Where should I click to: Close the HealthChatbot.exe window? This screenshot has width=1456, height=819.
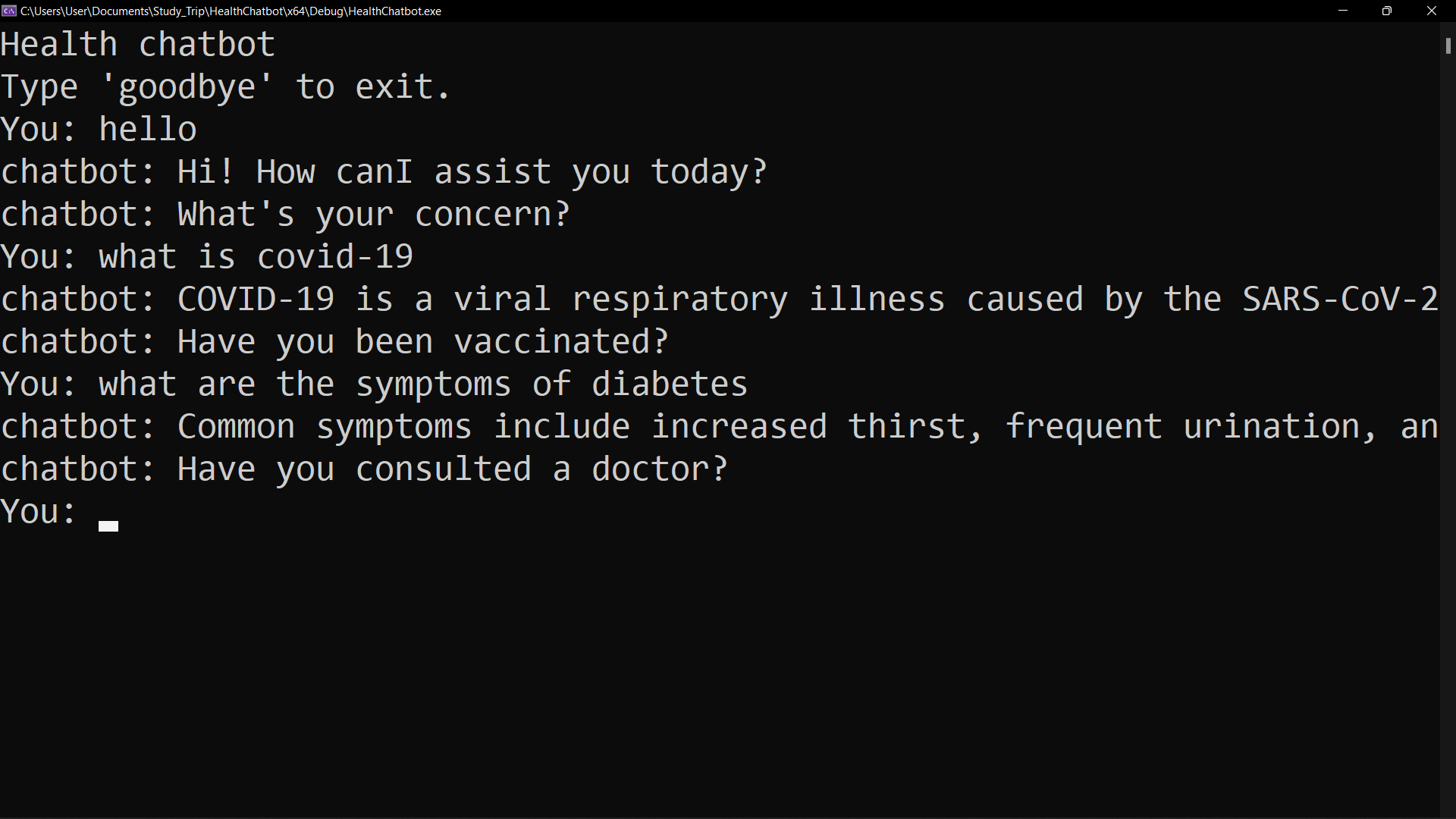[x=1432, y=11]
